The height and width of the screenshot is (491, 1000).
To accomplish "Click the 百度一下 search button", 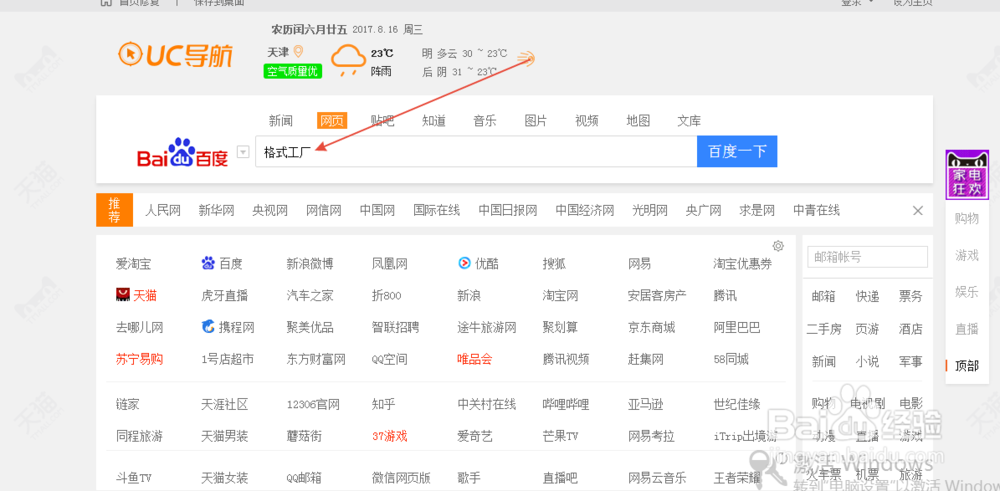I will pos(737,151).
